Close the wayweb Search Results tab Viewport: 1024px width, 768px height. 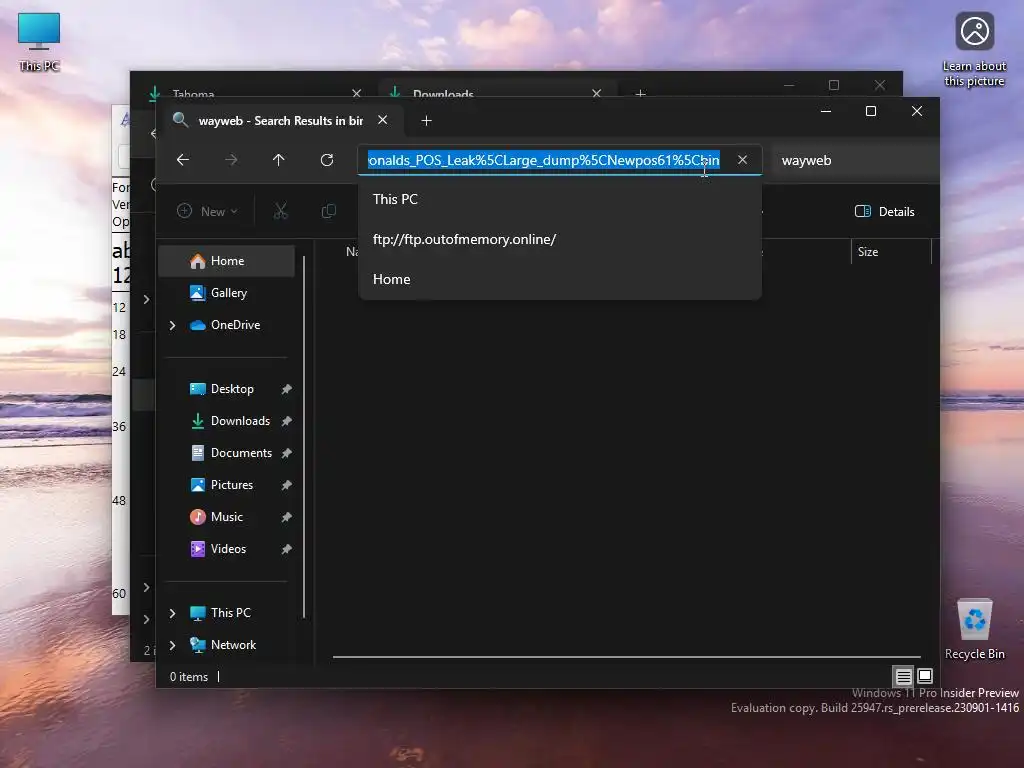click(x=383, y=120)
